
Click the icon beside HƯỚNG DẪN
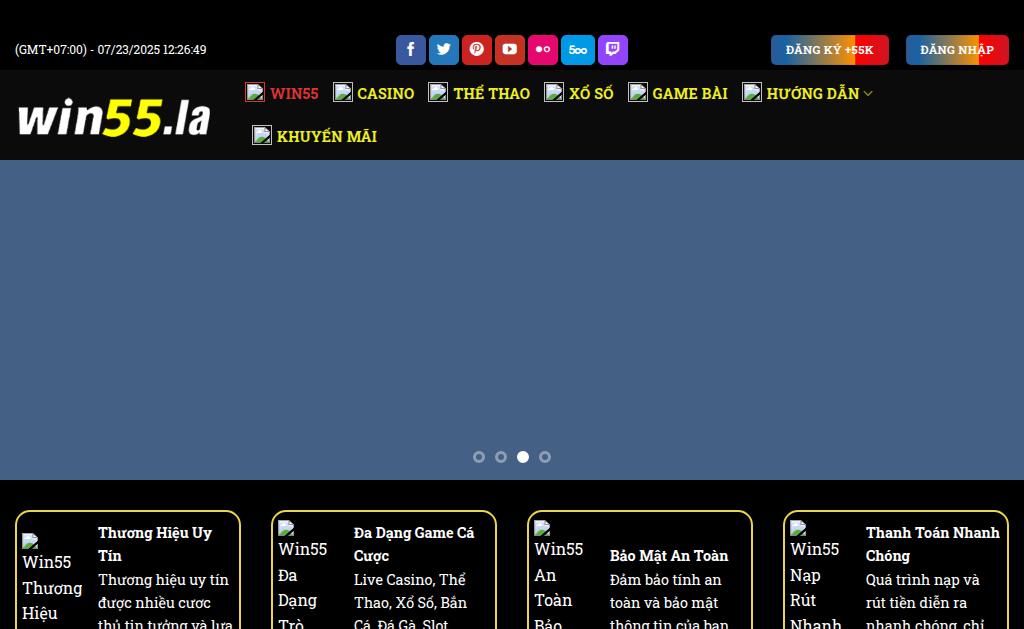pyautogui.click(x=752, y=92)
